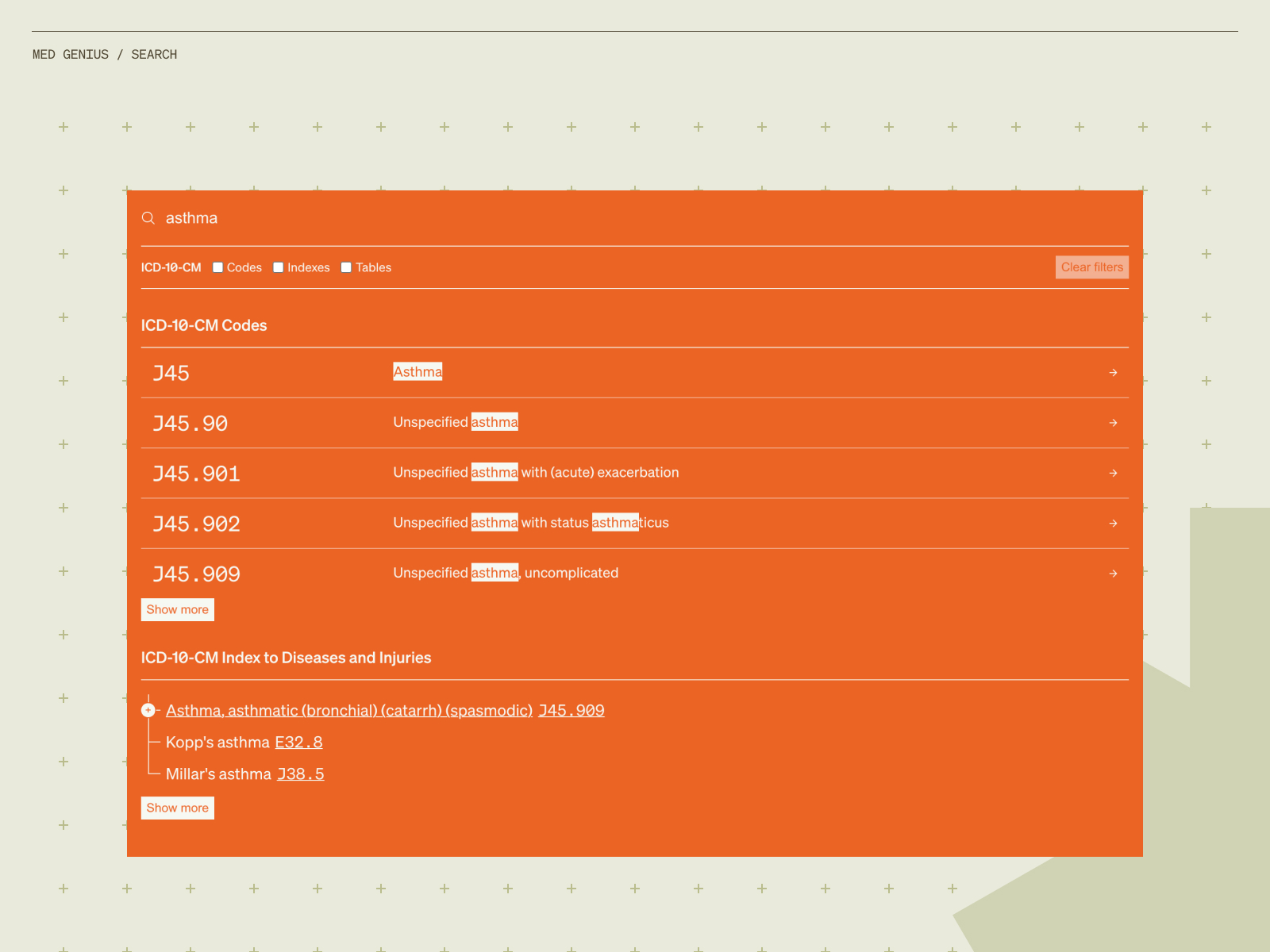Click the arrow icon for J45.902

click(x=1113, y=524)
